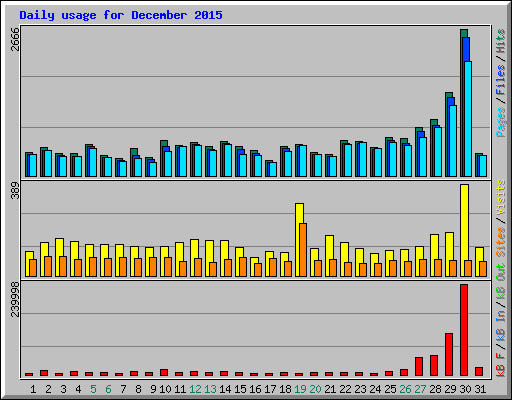Click the red kB bar for day 27
This screenshot has width=512, height=400.
419,366
